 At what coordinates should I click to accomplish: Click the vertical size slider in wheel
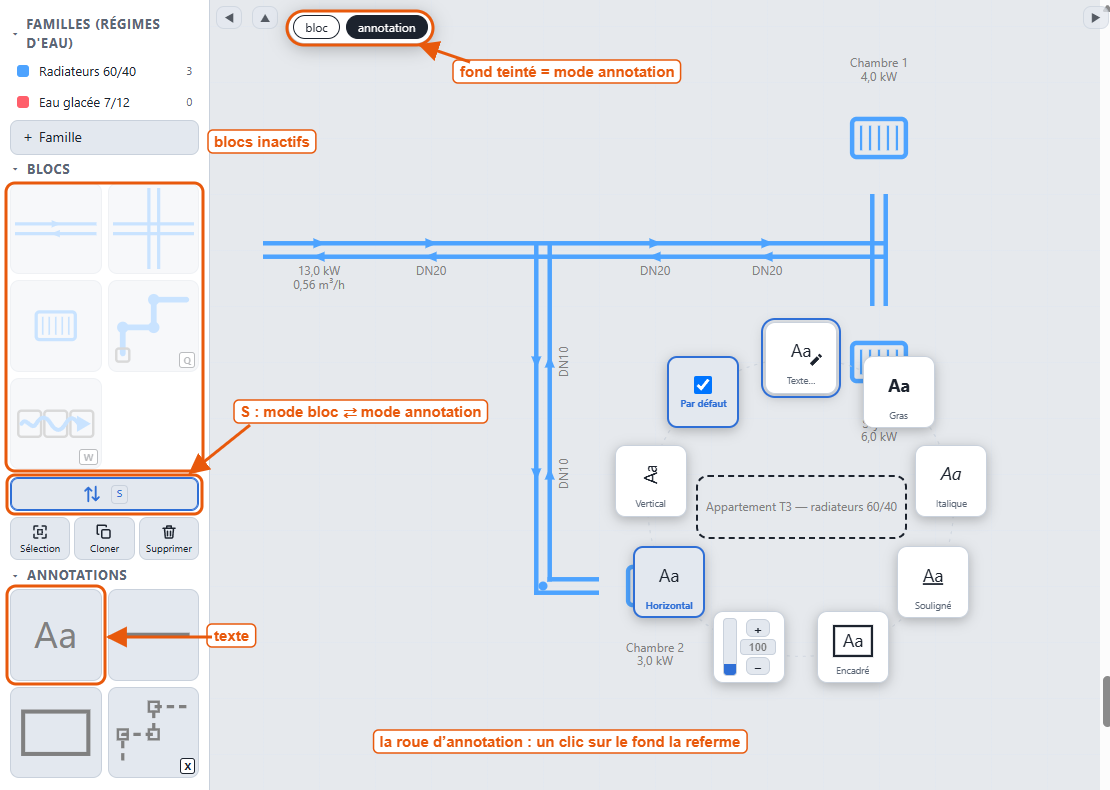pyautogui.click(x=730, y=647)
